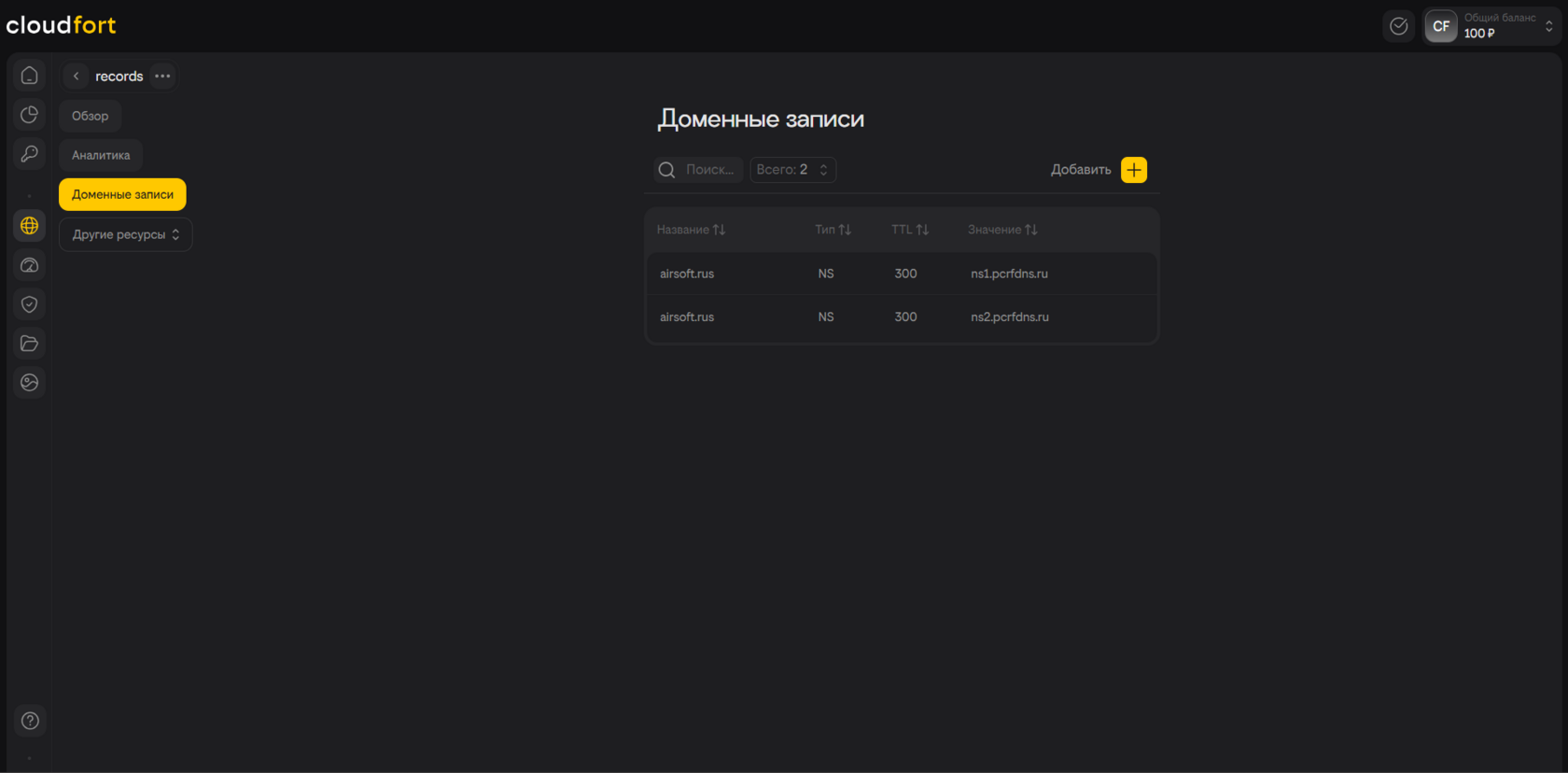Screen dimensions: 1568x773
Task: Click the yellow plus add button
Action: (x=1134, y=170)
